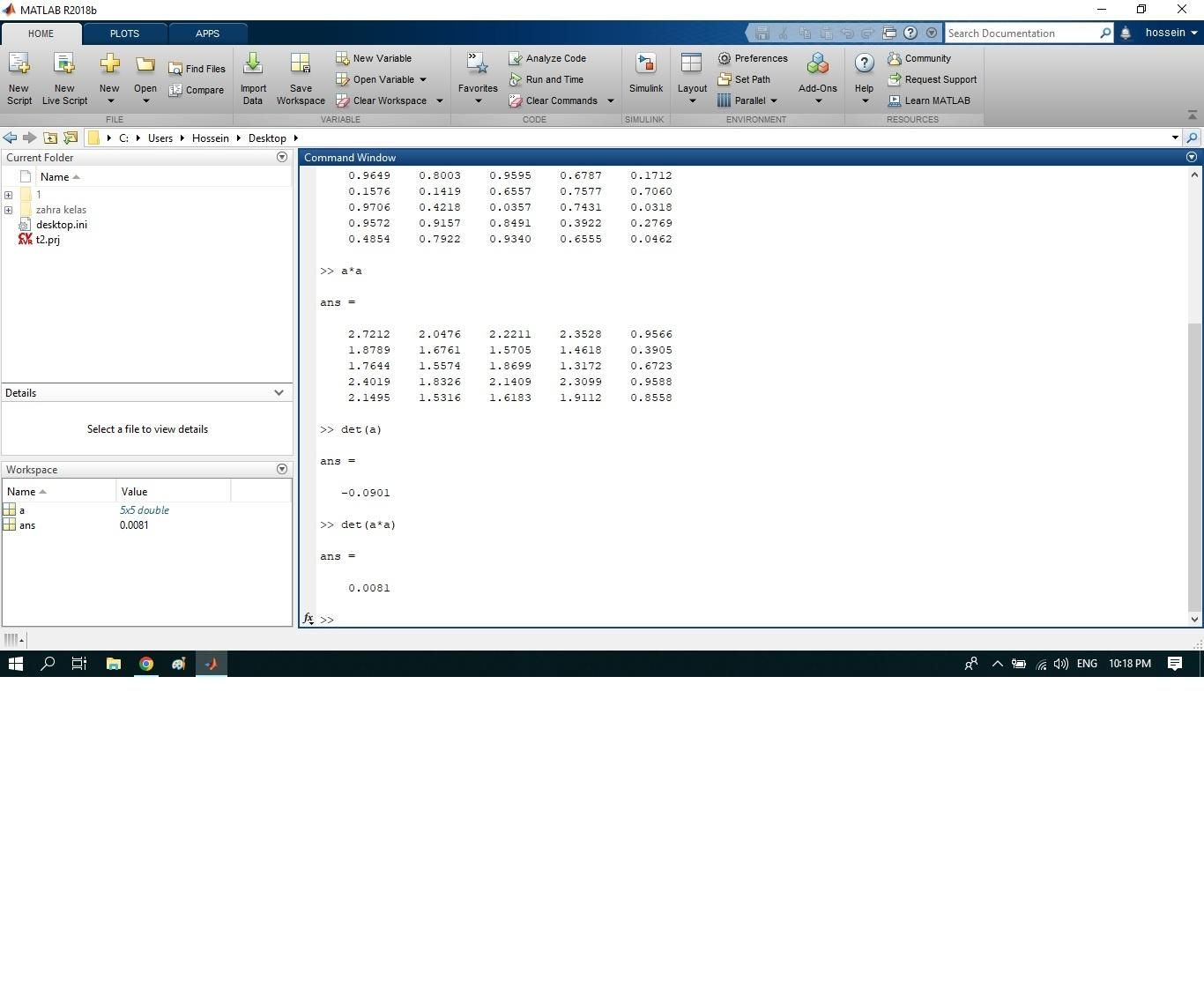Screen dimensions: 1204x989
Task: Click Learn MATLAB
Action: click(x=929, y=100)
